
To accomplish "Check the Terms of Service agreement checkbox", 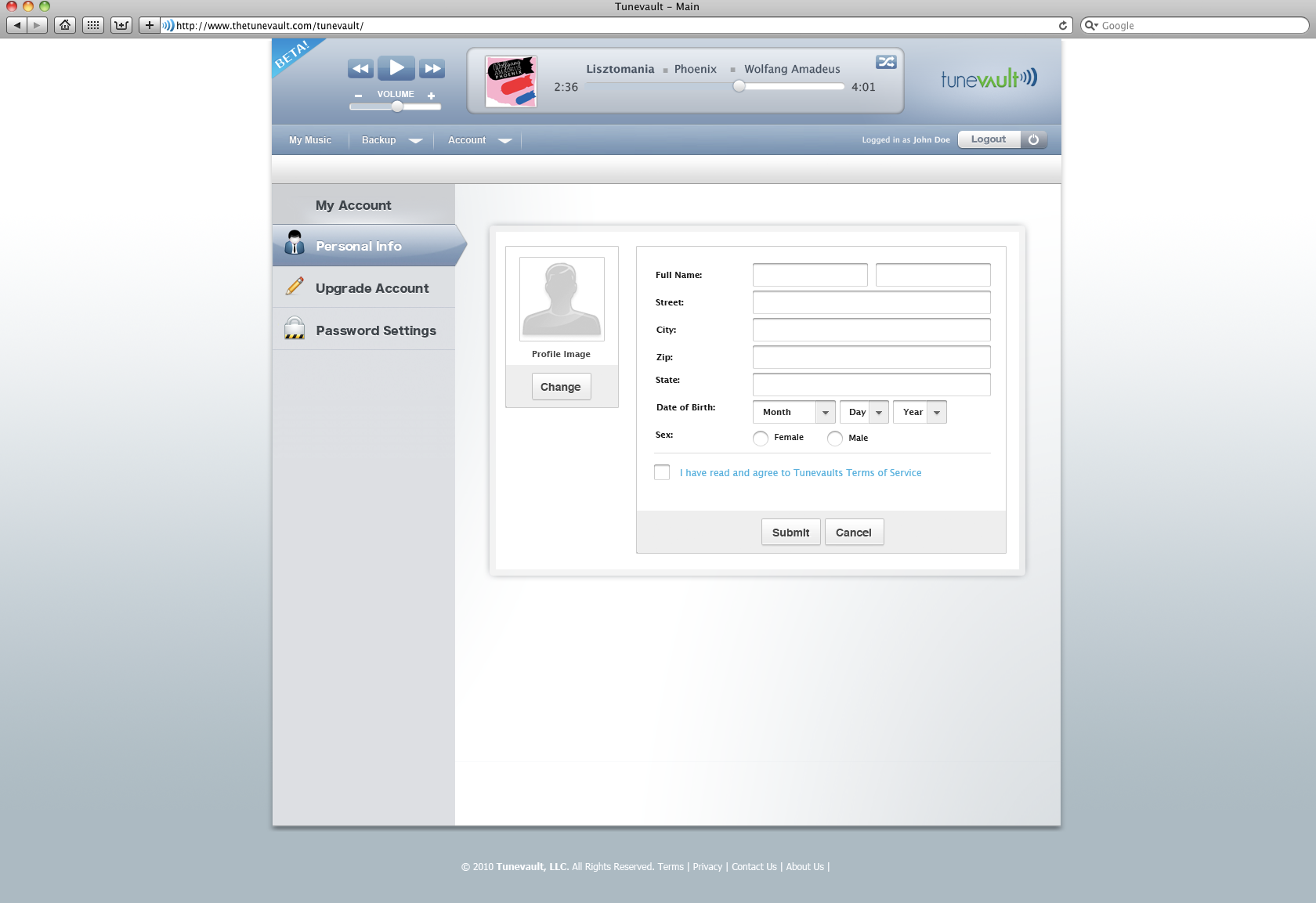I will [x=662, y=472].
